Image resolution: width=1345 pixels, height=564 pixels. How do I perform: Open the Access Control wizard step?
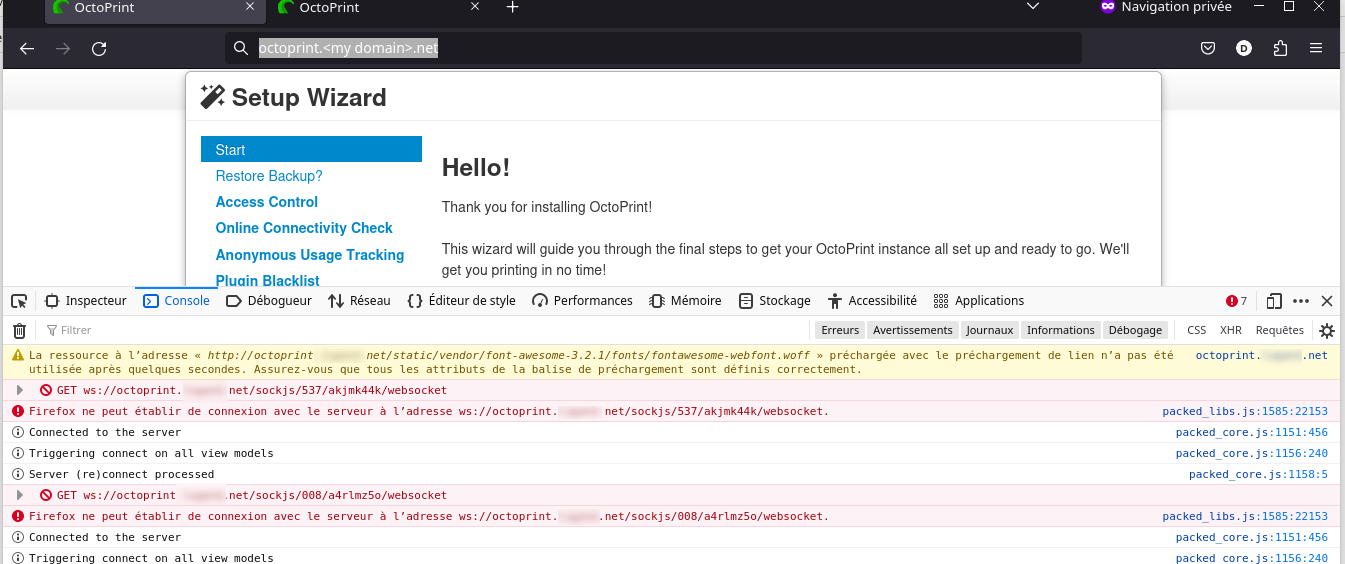coord(266,202)
